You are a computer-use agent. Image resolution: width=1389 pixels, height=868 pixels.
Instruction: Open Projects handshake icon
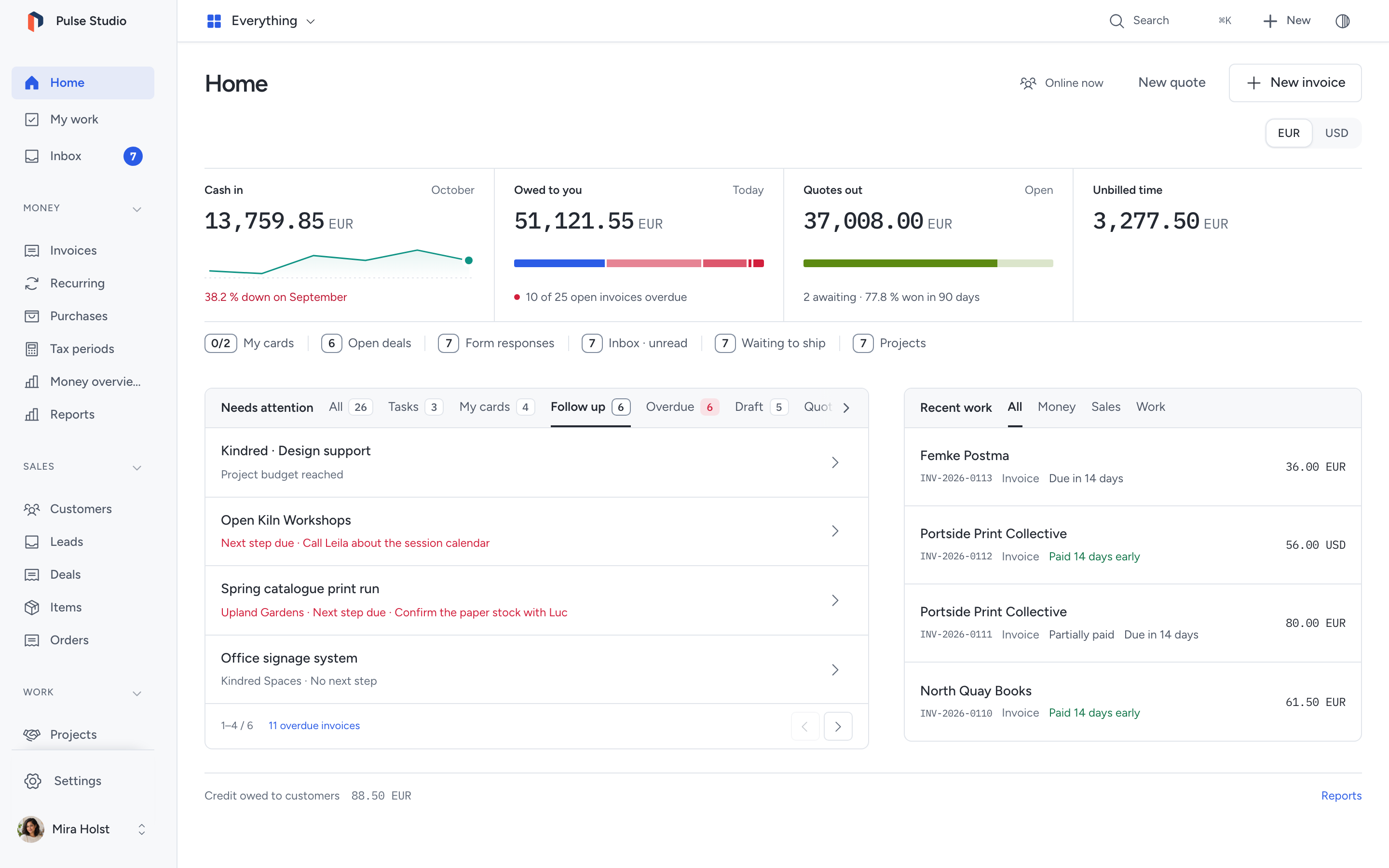pos(31,735)
